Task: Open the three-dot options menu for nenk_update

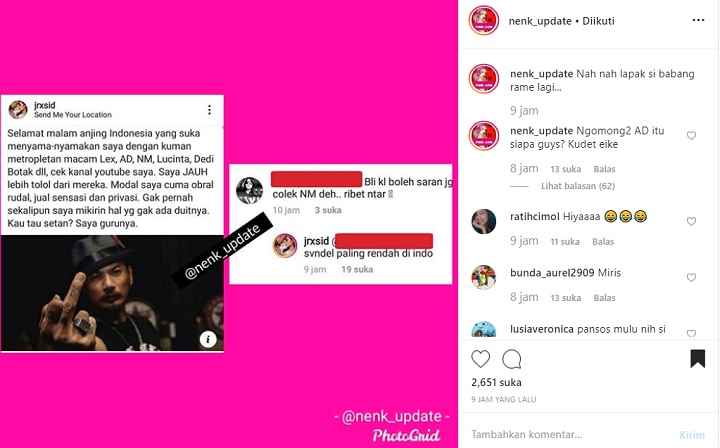Action: pyautogui.click(x=698, y=20)
